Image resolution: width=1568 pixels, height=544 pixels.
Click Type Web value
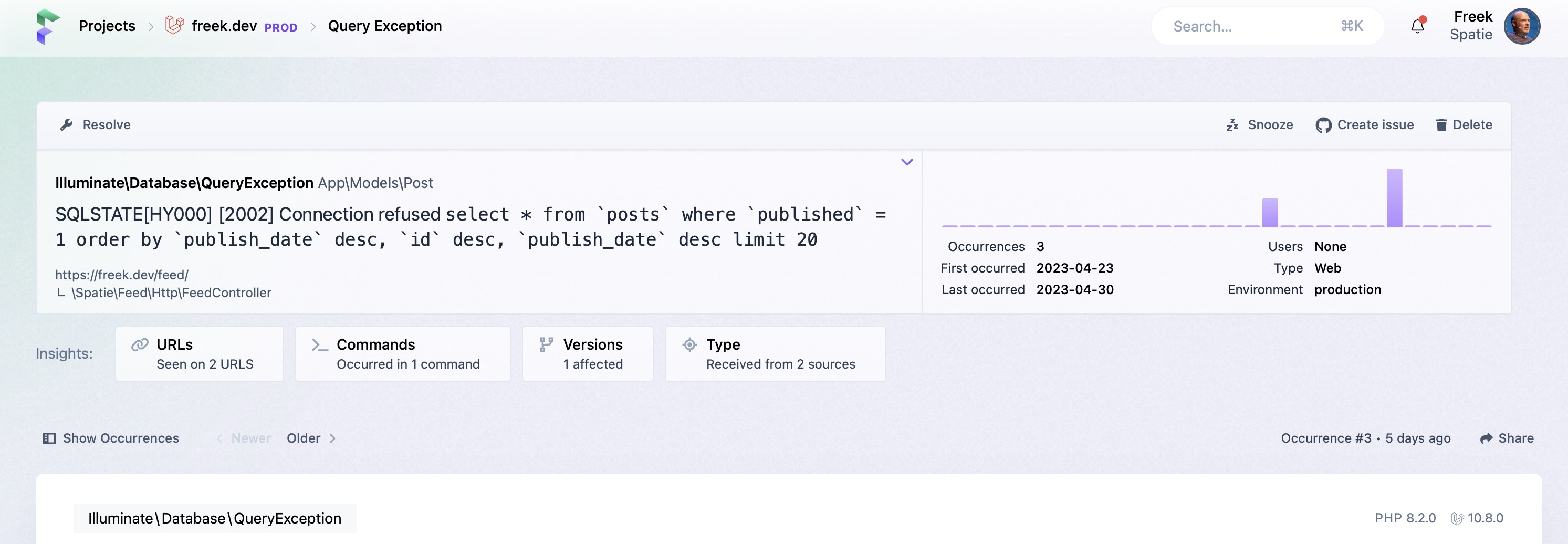1327,268
